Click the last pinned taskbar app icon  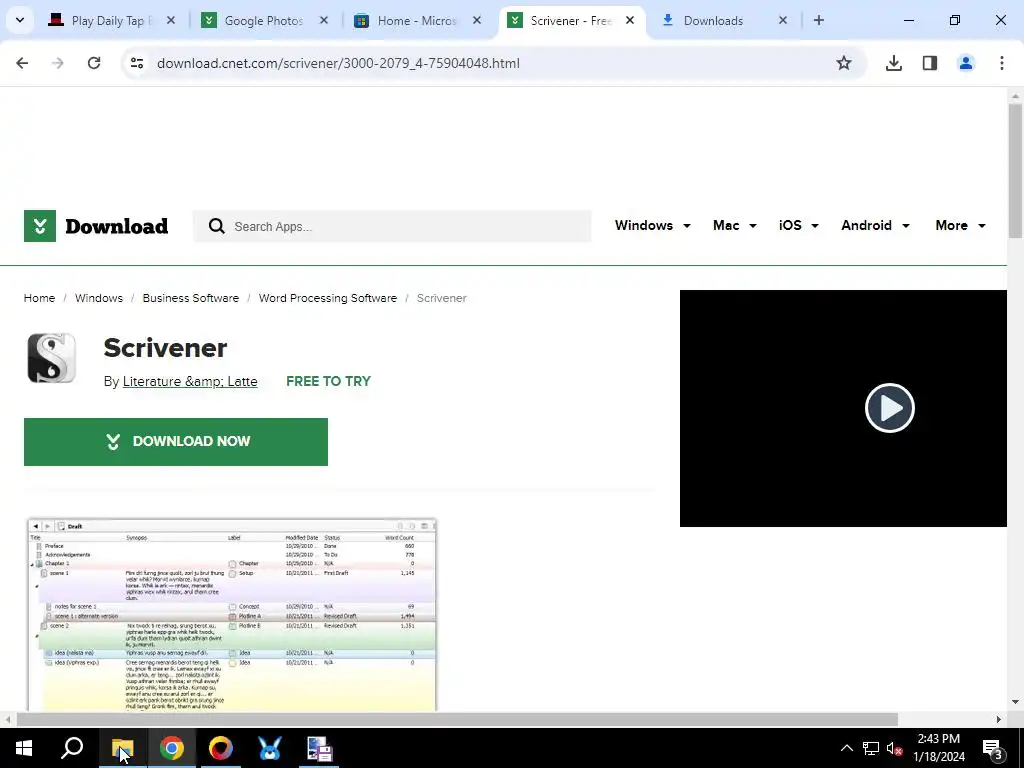click(x=319, y=748)
